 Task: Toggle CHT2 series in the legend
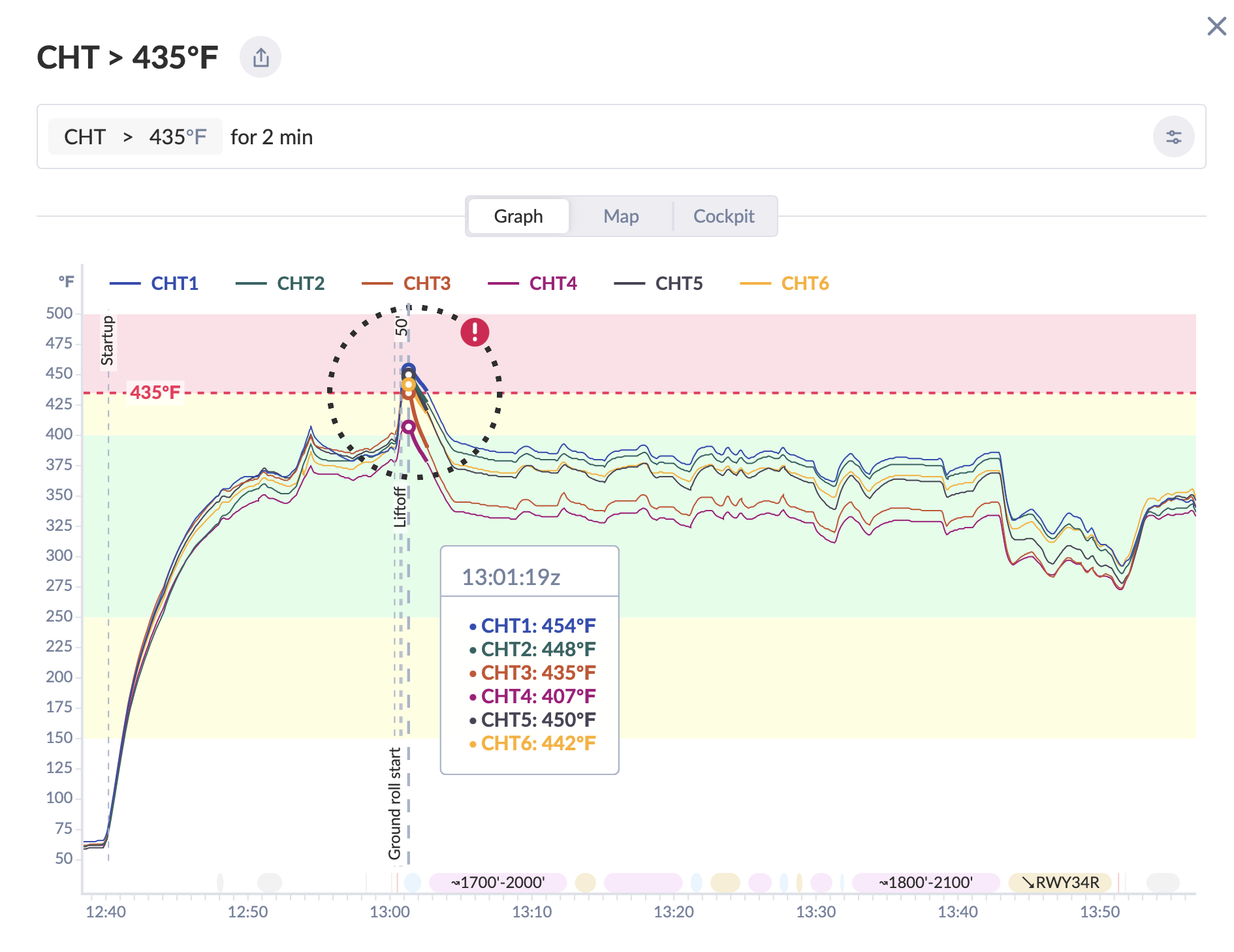300,283
